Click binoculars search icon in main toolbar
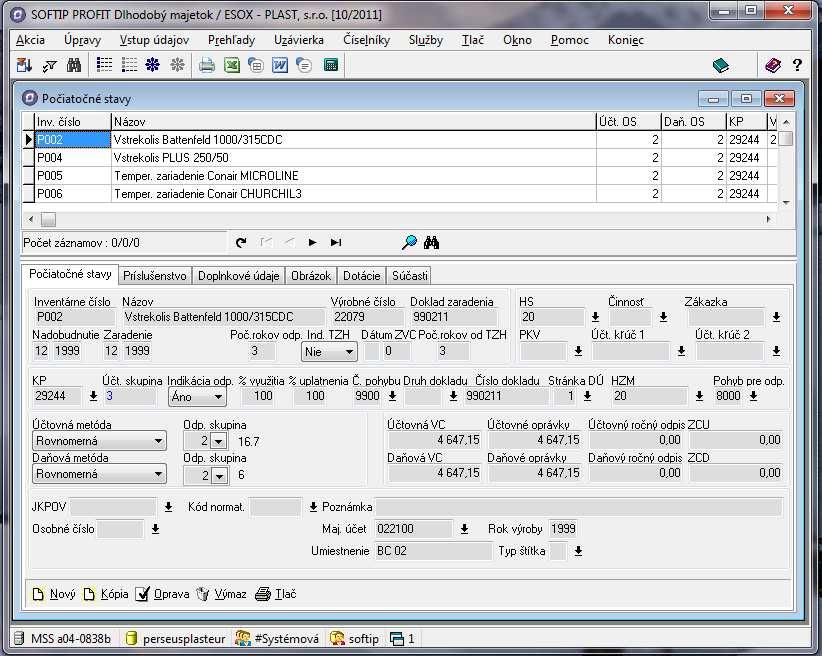Screen dimensions: 822x656 pos(74,65)
